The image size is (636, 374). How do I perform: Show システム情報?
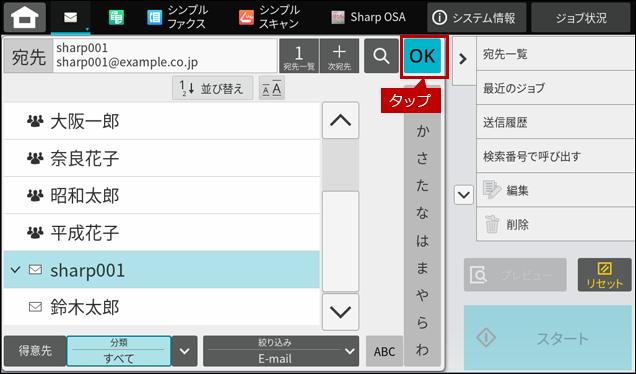pyautogui.click(x=476, y=17)
